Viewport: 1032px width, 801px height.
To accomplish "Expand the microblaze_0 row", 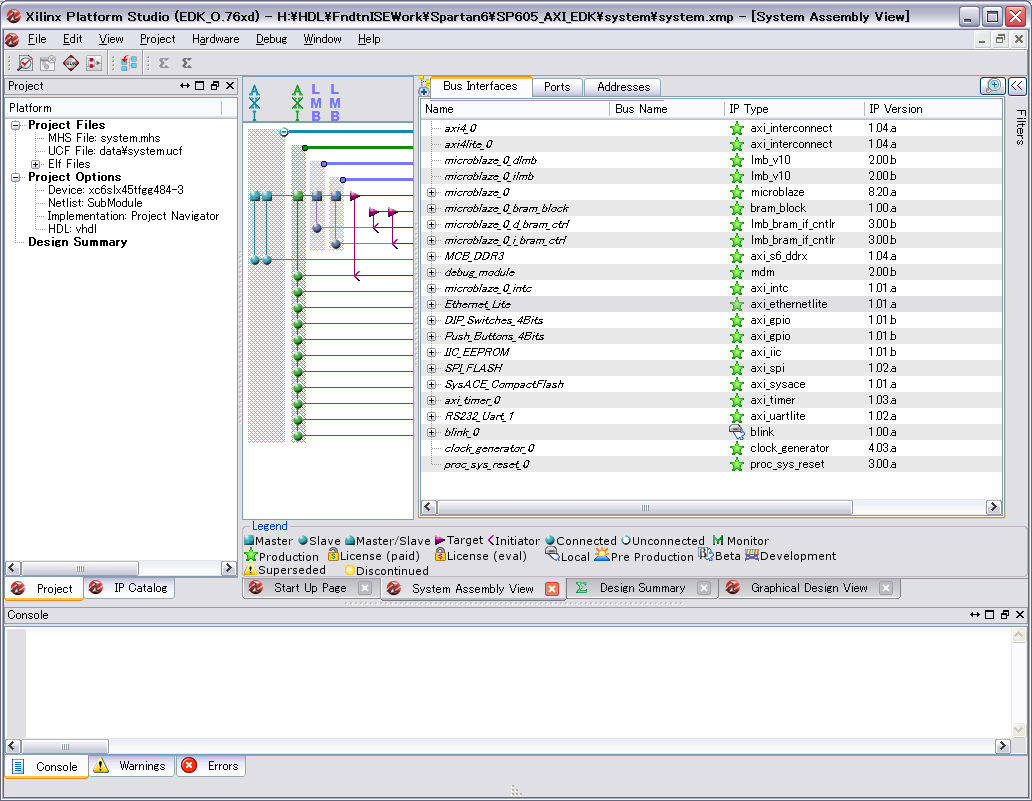I will coord(432,193).
